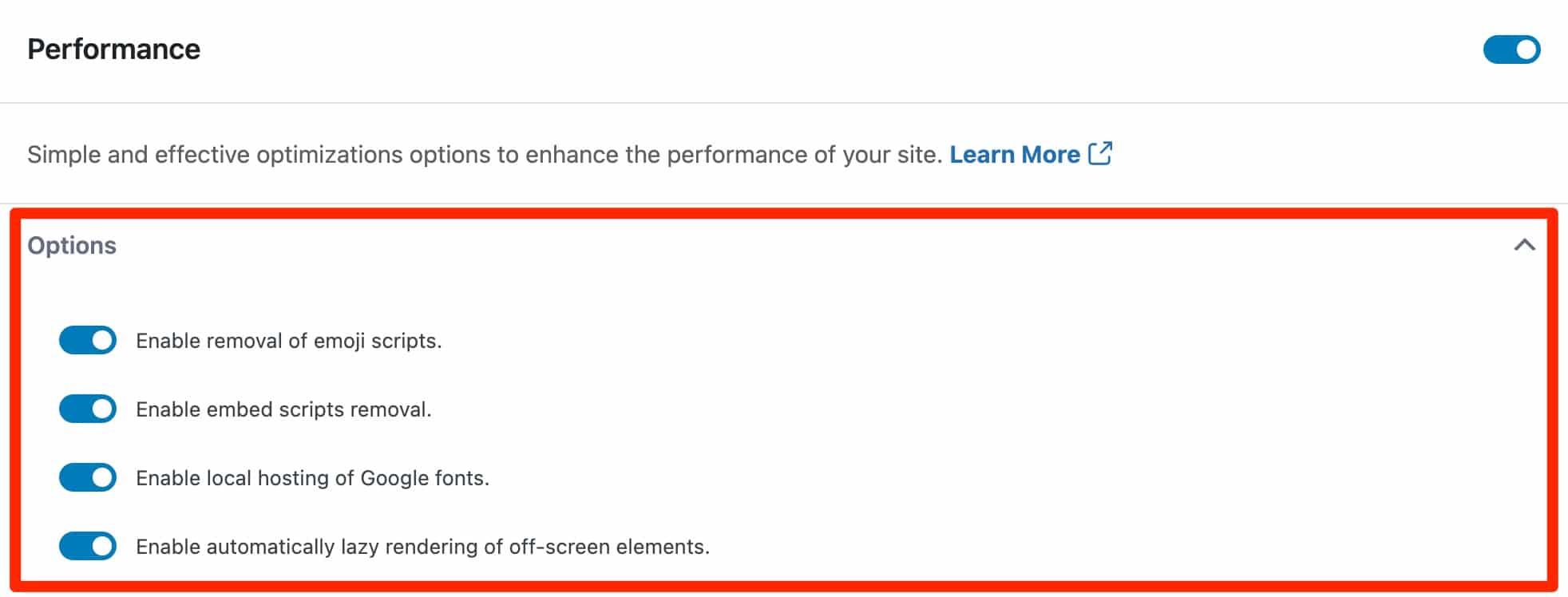Open the Learn More link

(1014, 154)
